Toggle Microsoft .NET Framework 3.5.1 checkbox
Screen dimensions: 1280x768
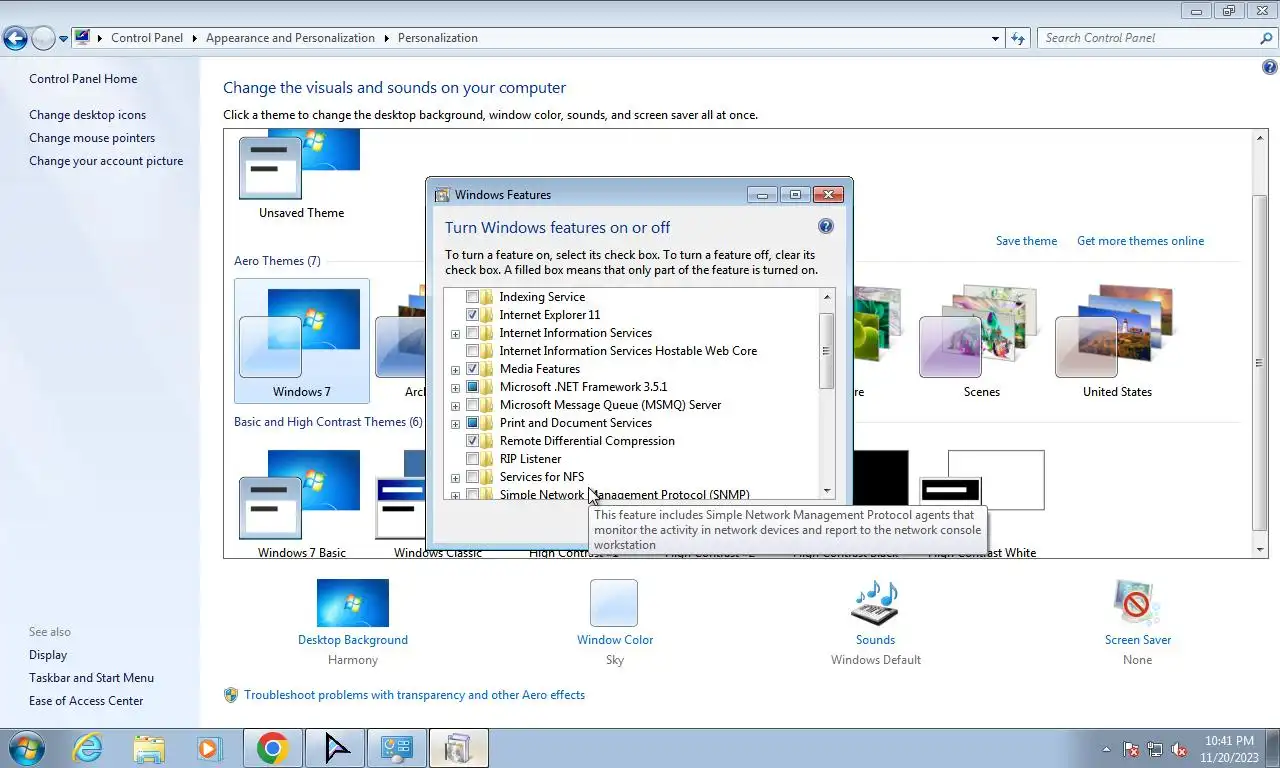pyautogui.click(x=473, y=387)
